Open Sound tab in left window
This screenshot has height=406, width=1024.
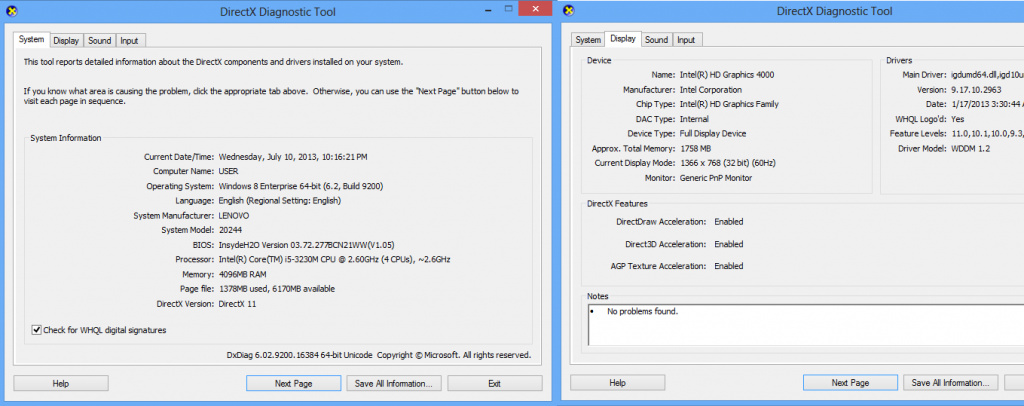coord(100,40)
